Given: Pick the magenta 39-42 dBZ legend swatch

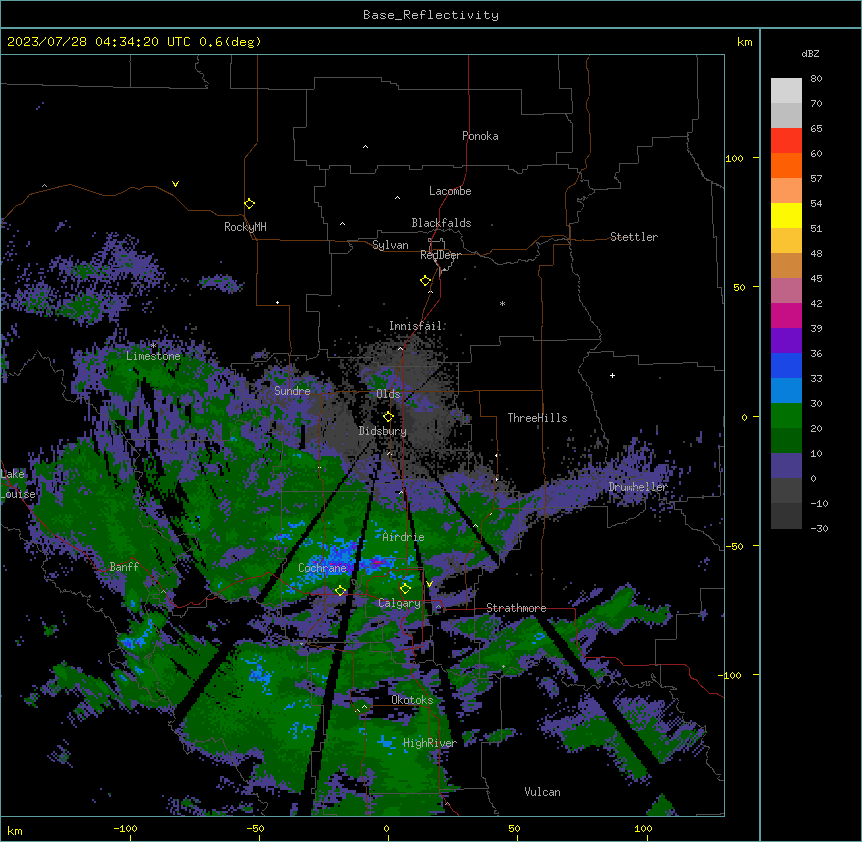Looking at the screenshot, I should pyautogui.click(x=786, y=316).
